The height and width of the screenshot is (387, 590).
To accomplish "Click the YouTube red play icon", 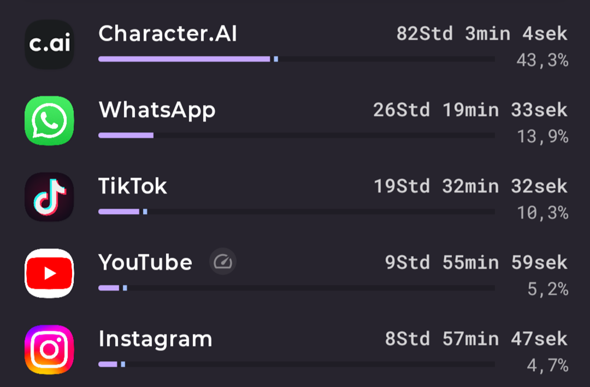I will 49,273.
